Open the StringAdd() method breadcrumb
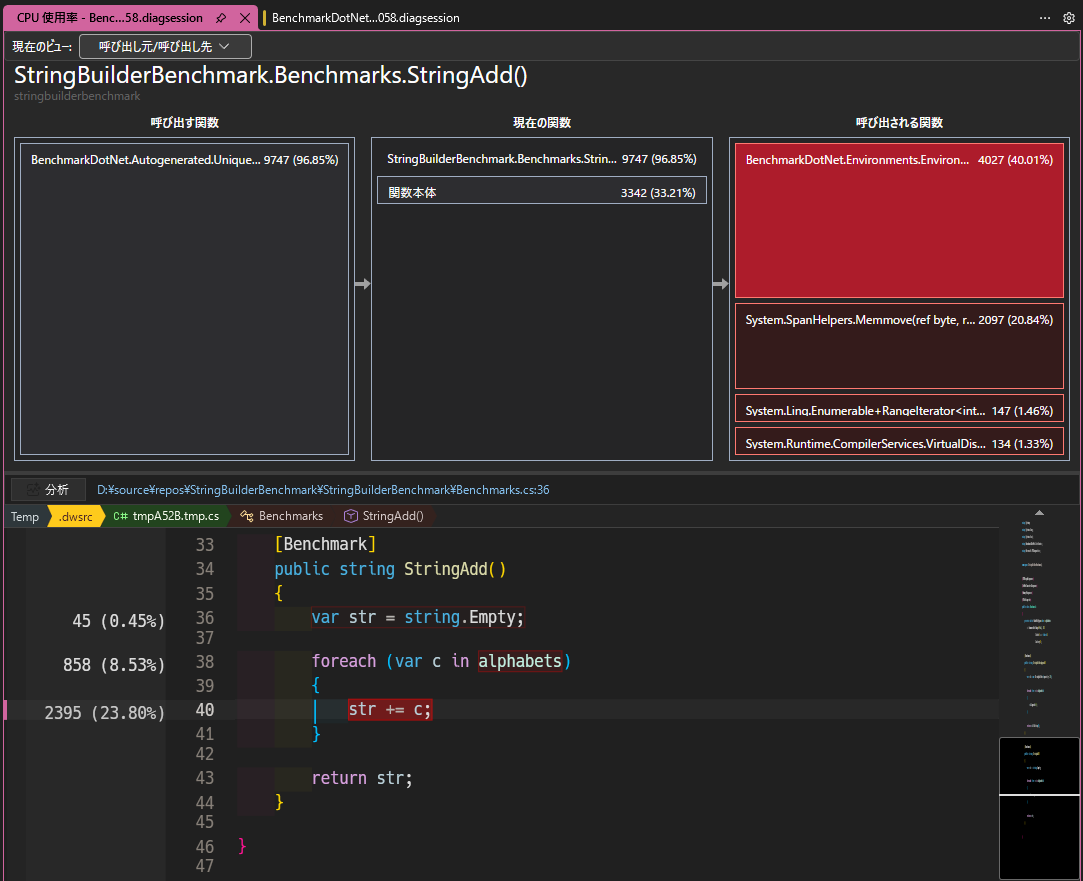The image size is (1083, 881). [x=392, y=516]
